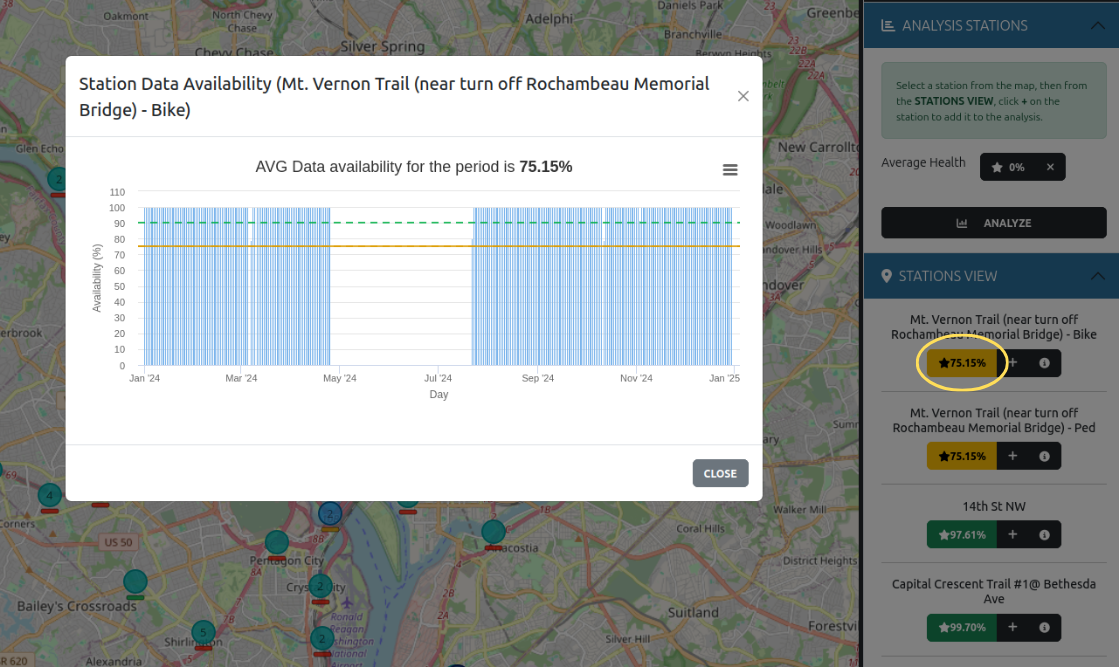Screen dimensions: 1119x668
Task: Select the map cluster marker labeled 5 near Shirlington
Action: tap(203, 632)
